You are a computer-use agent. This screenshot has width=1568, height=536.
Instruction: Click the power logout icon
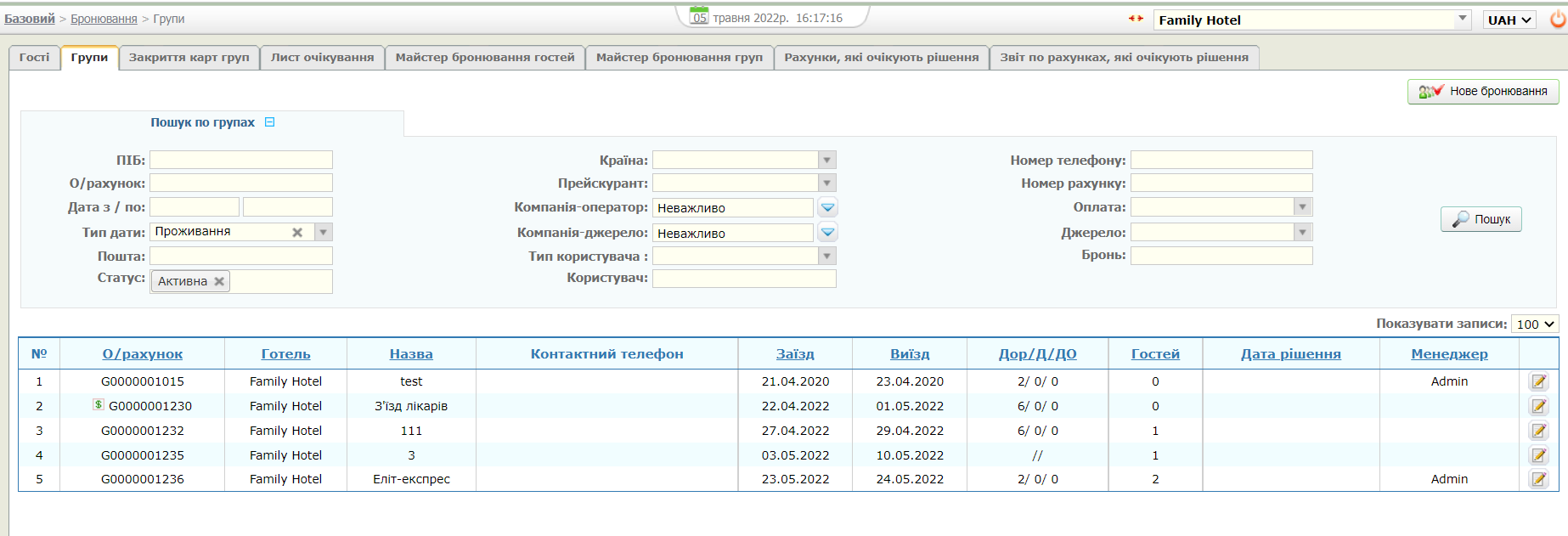pos(1557,20)
